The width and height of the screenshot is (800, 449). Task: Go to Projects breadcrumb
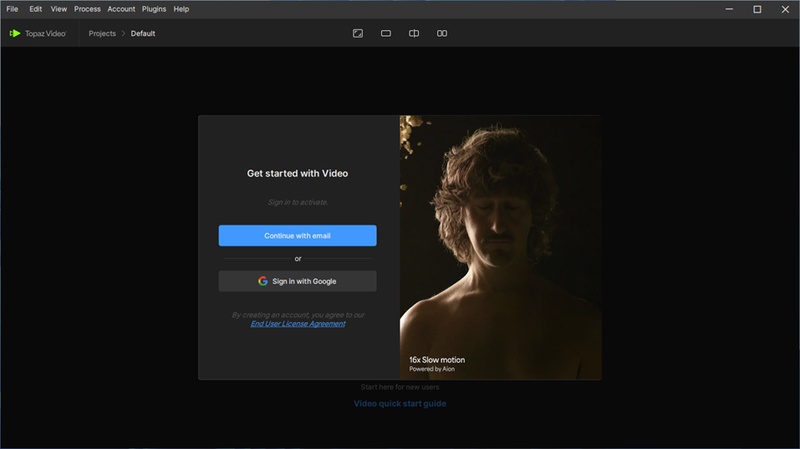click(x=102, y=33)
